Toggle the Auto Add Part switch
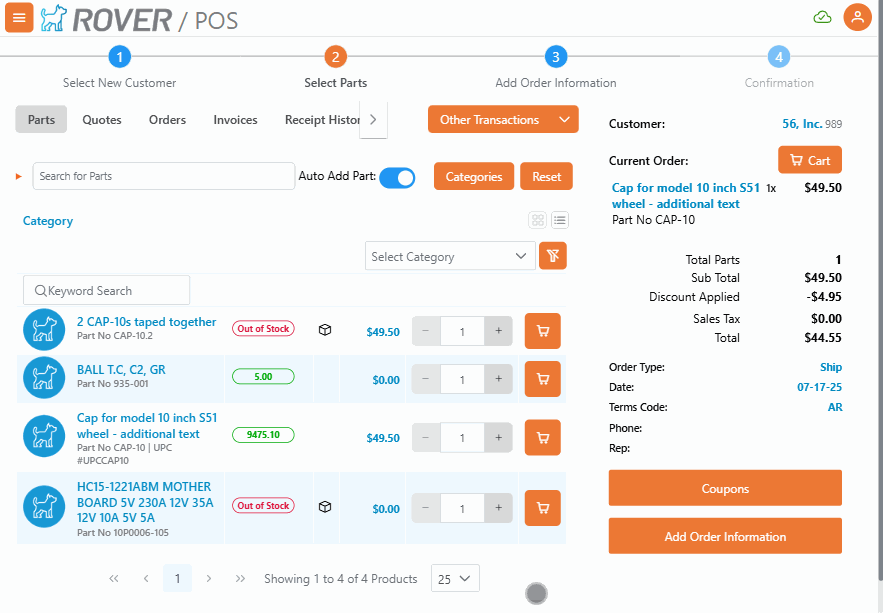The image size is (883, 613). point(397,177)
